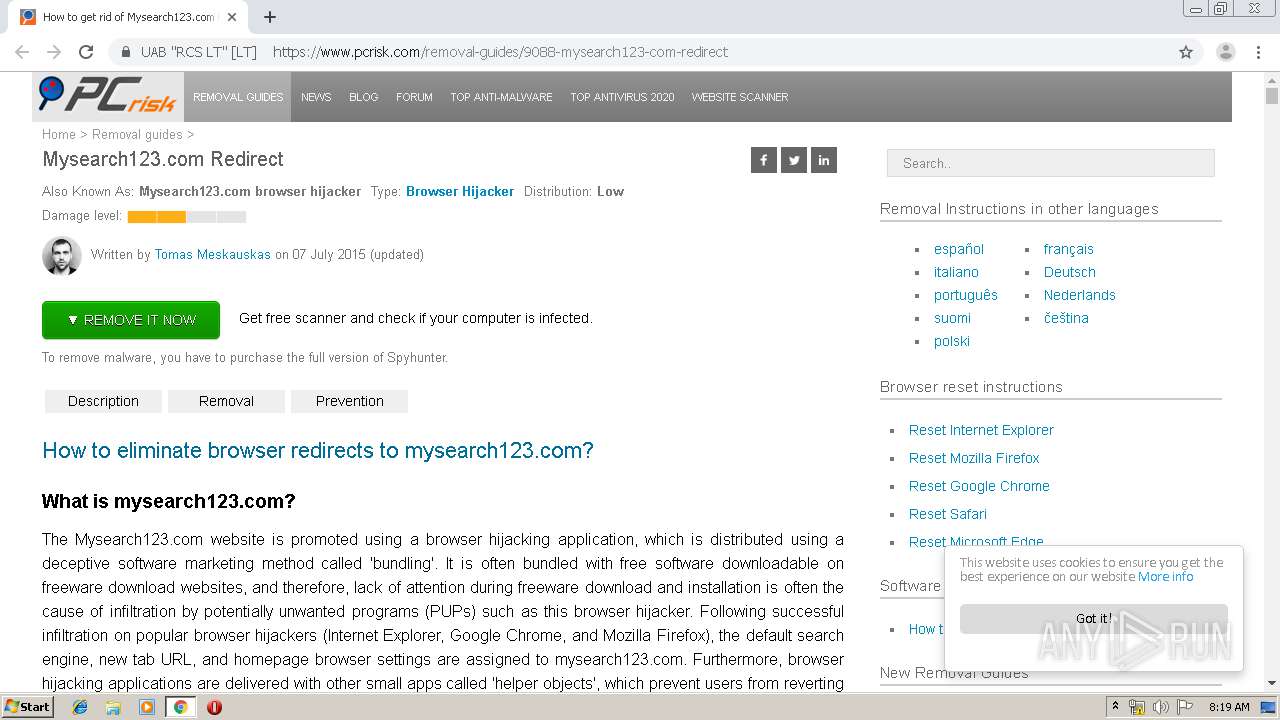Switch to the Chrome taskbar button
Screen dimensions: 1280x720
[x=181, y=707]
